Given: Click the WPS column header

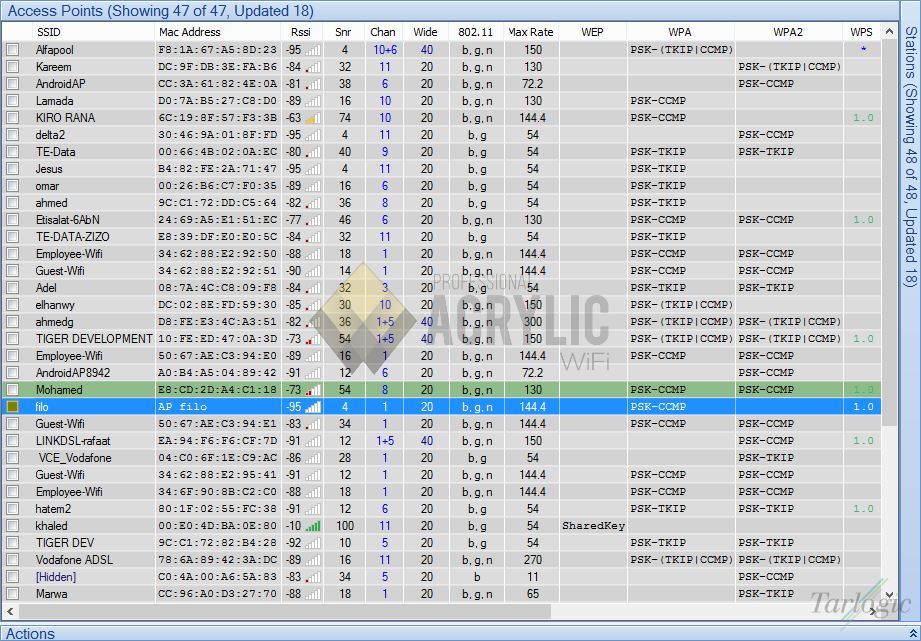Looking at the screenshot, I should 862,32.
